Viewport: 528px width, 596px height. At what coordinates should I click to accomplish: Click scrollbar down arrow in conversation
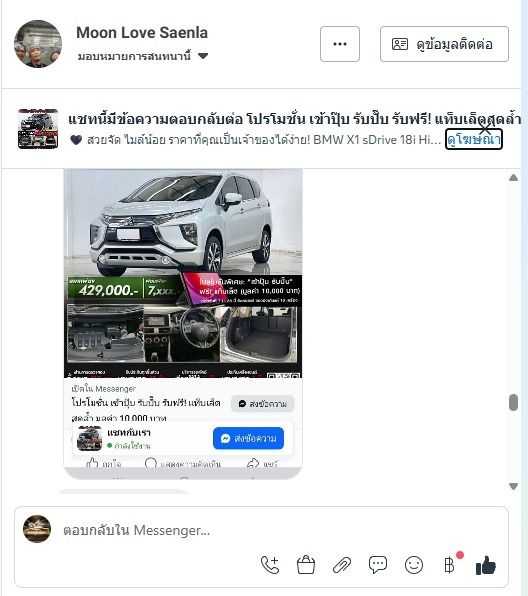pyautogui.click(x=513, y=486)
